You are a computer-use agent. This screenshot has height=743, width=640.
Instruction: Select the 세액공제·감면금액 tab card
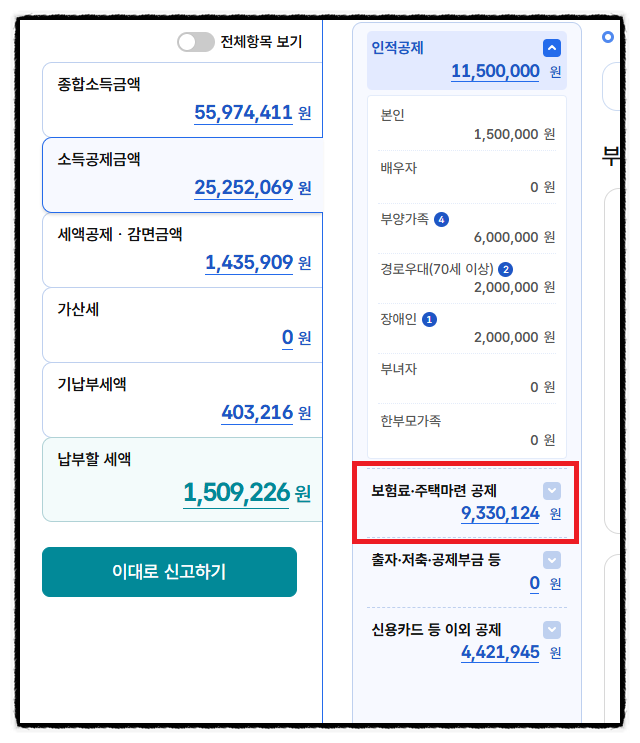click(183, 250)
